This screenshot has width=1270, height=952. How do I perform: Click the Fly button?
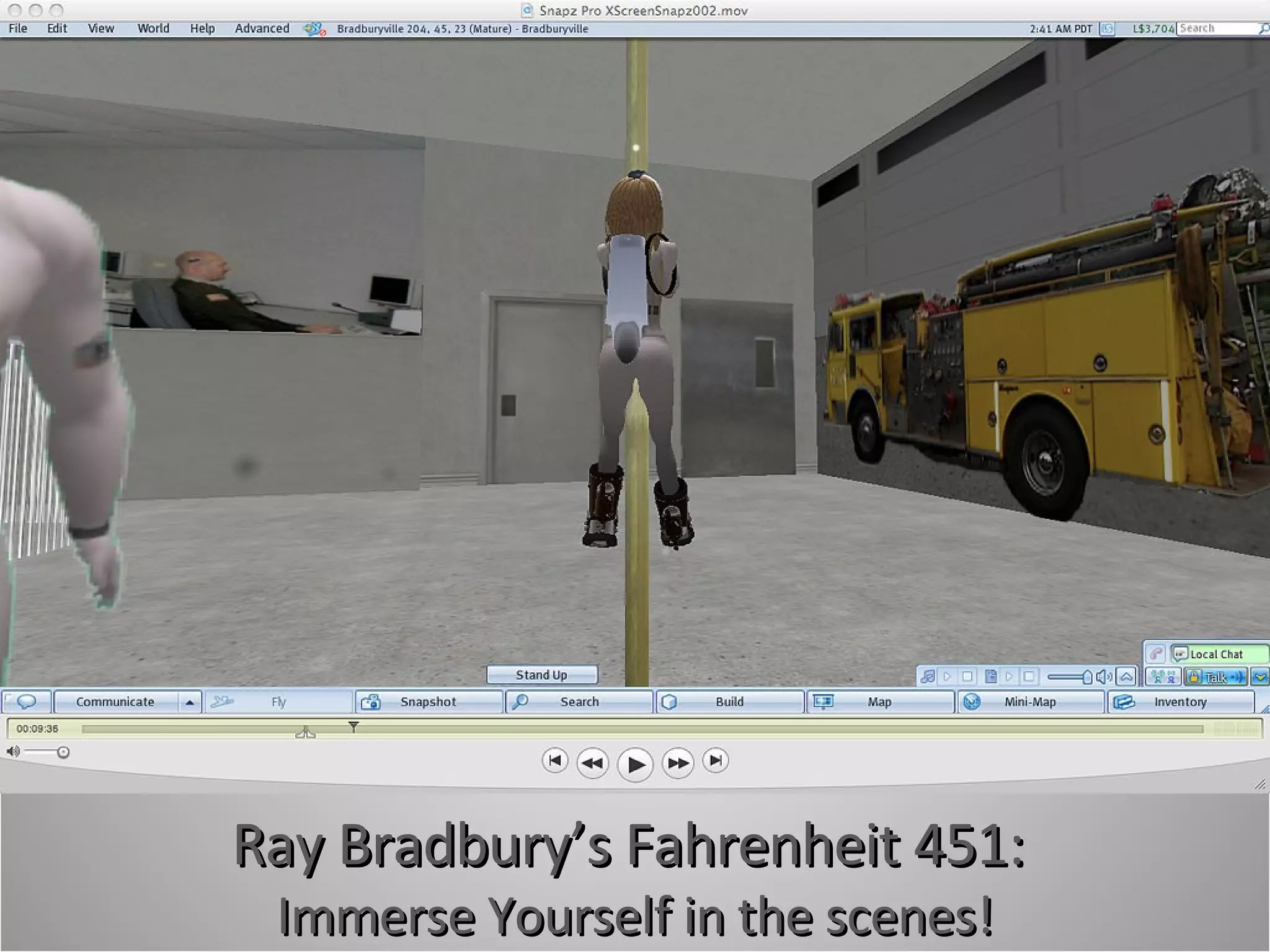[x=278, y=702]
